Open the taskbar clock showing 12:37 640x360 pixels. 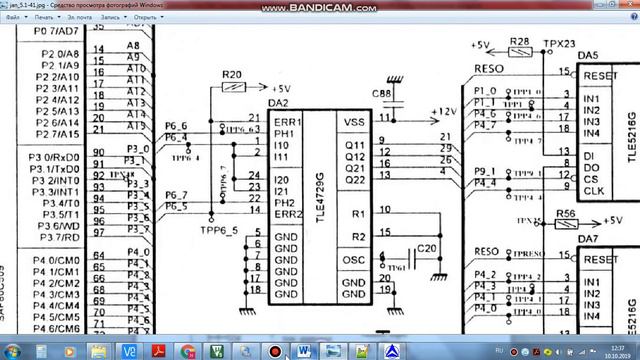(x=618, y=352)
